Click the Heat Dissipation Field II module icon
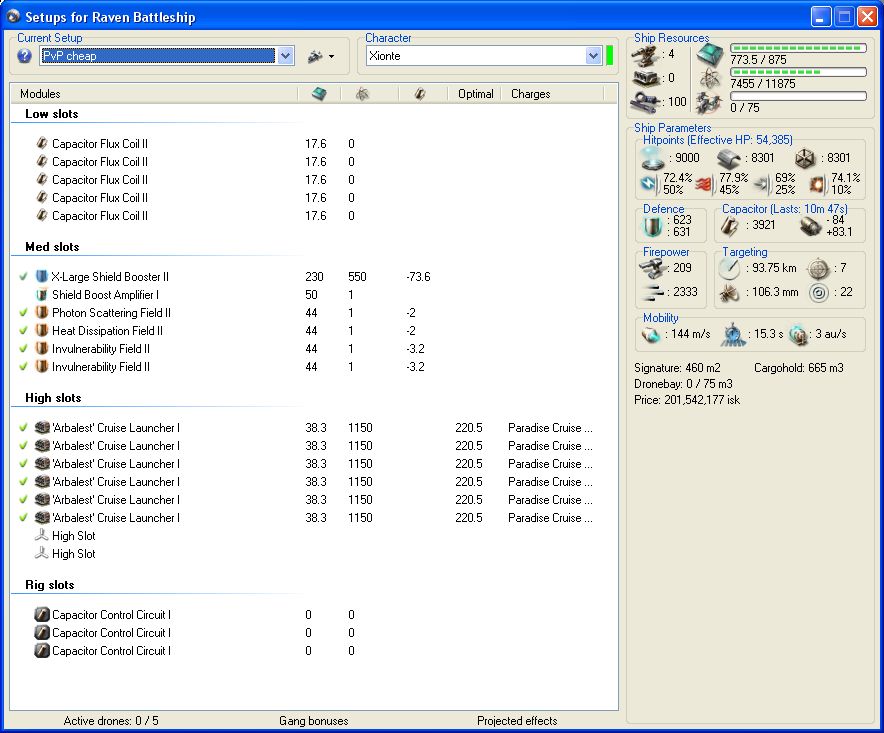This screenshot has height=733, width=884. click(x=42, y=330)
